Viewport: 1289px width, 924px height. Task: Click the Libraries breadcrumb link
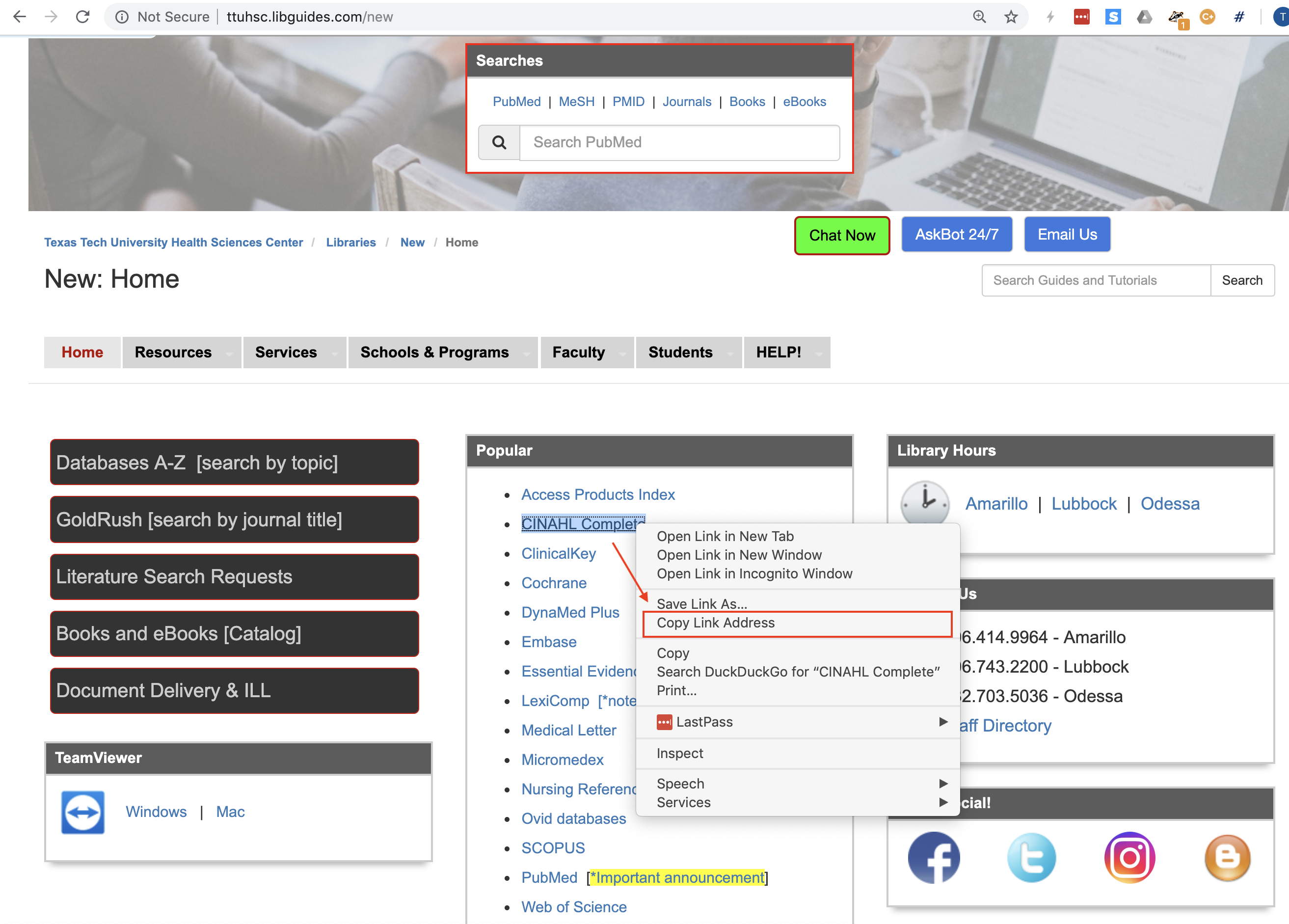pyautogui.click(x=350, y=243)
